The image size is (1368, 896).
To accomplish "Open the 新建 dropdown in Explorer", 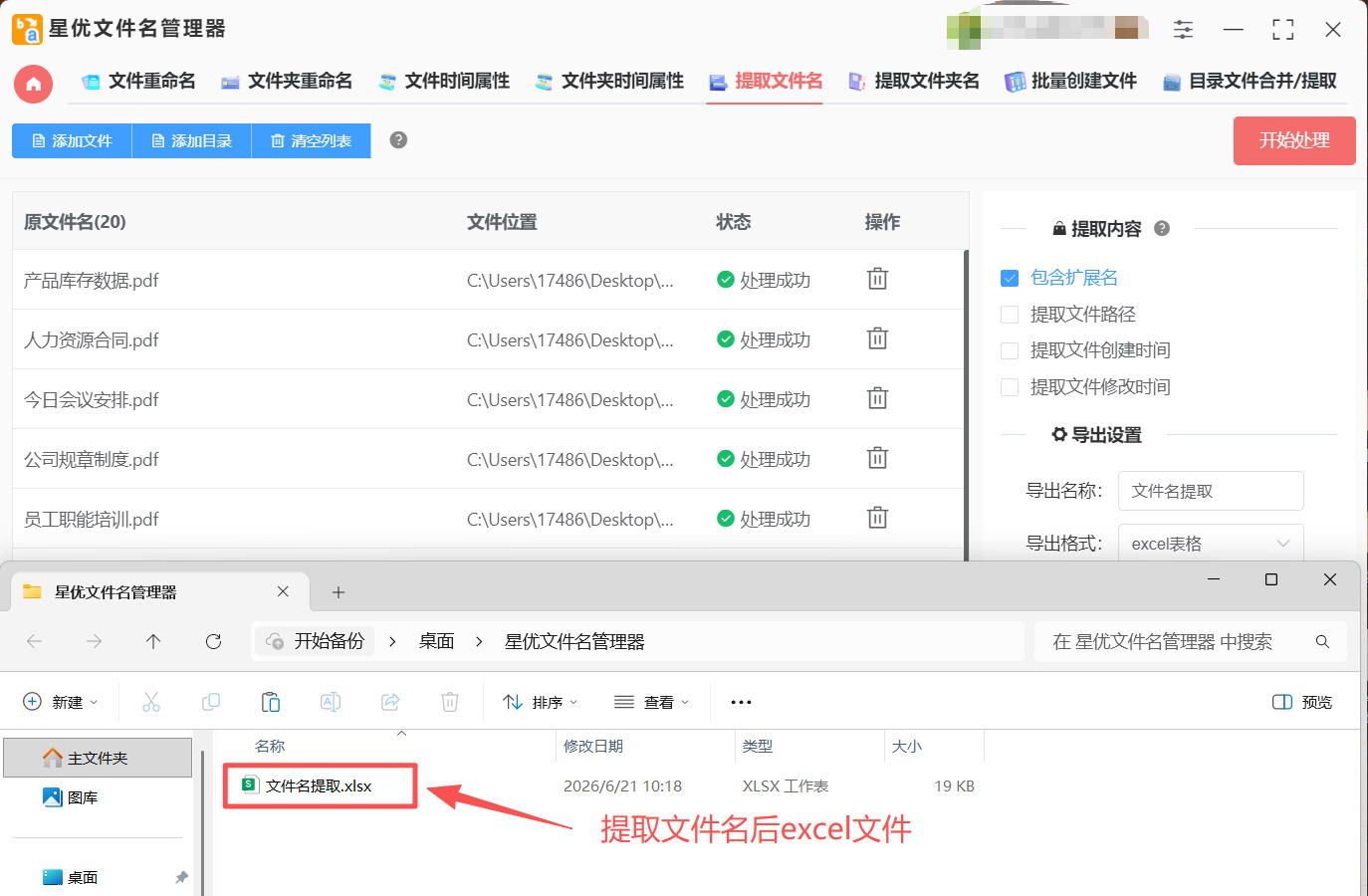I will [x=61, y=702].
